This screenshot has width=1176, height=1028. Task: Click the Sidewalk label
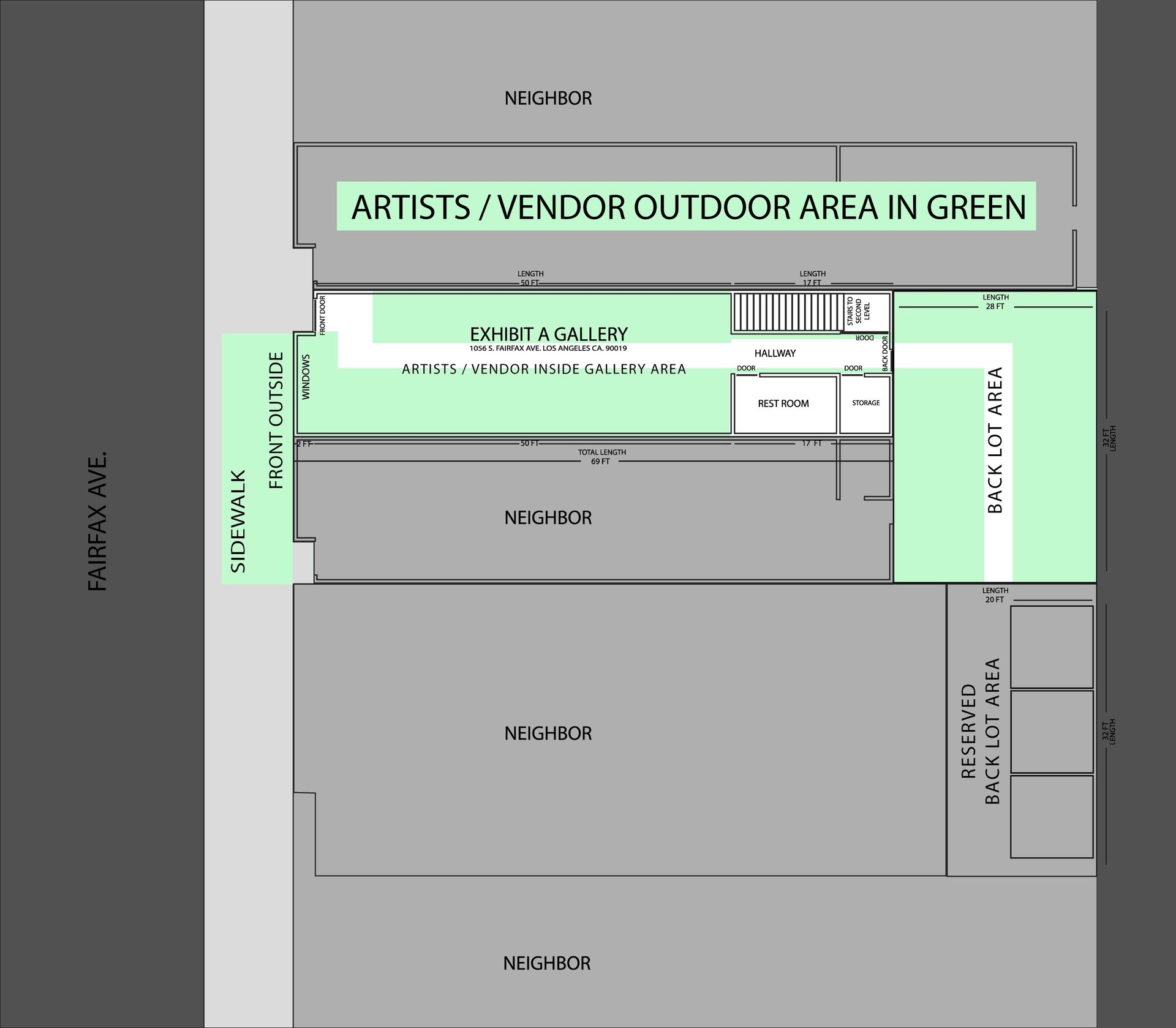tap(238, 522)
